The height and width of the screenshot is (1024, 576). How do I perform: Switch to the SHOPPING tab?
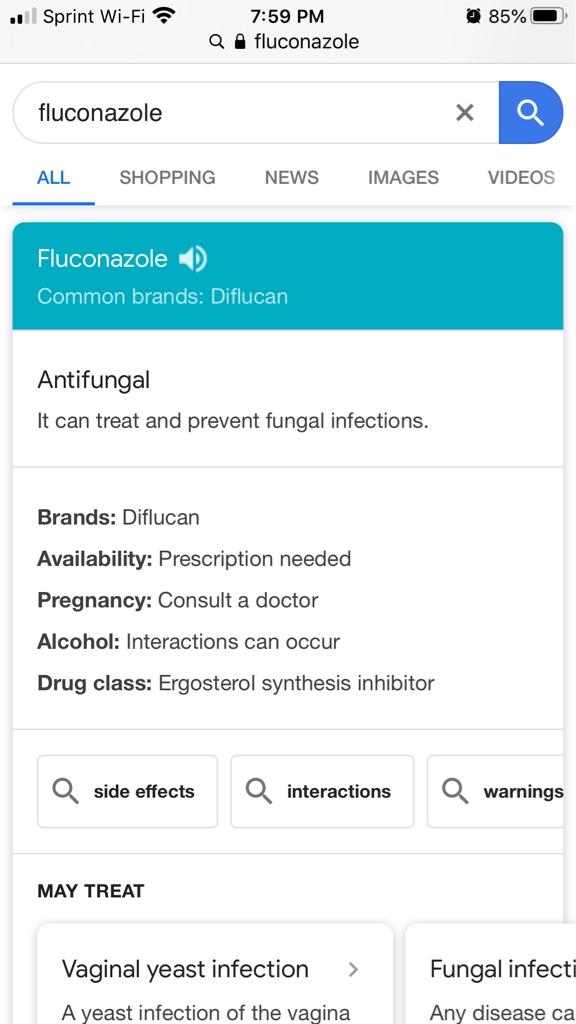(167, 178)
